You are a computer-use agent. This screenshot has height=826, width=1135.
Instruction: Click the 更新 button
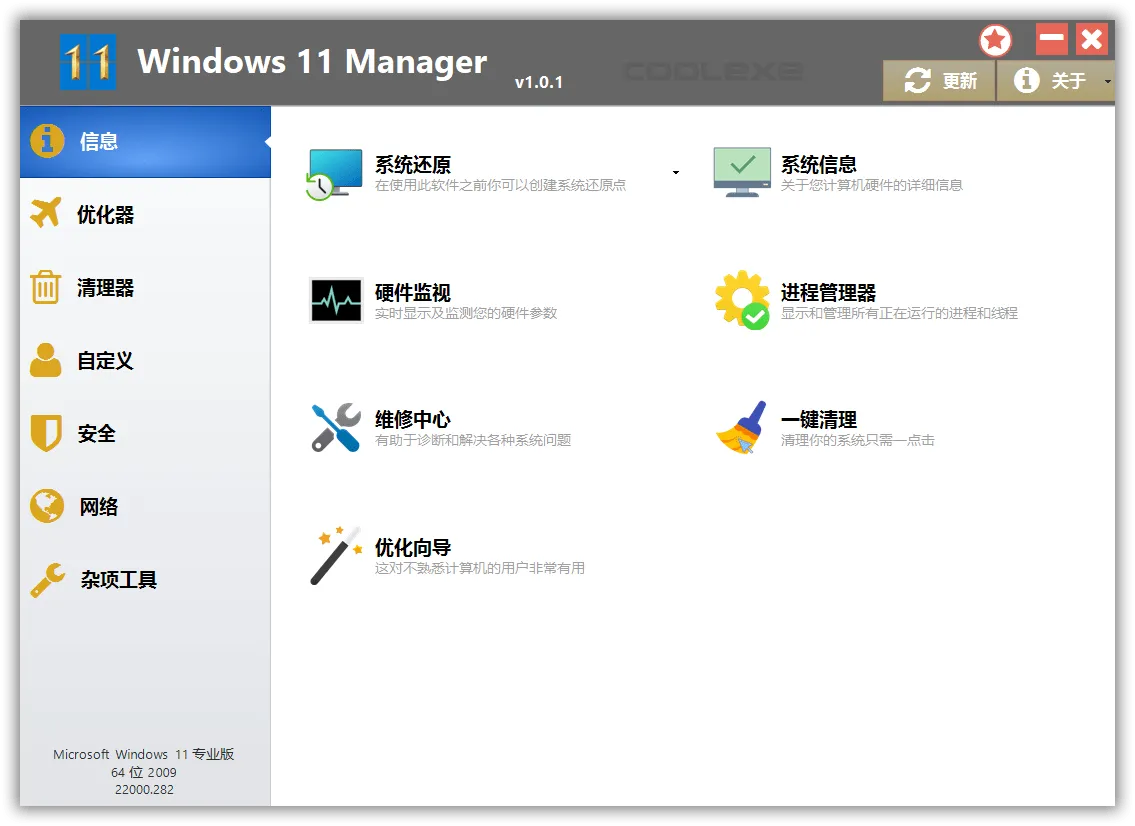pyautogui.click(x=940, y=81)
